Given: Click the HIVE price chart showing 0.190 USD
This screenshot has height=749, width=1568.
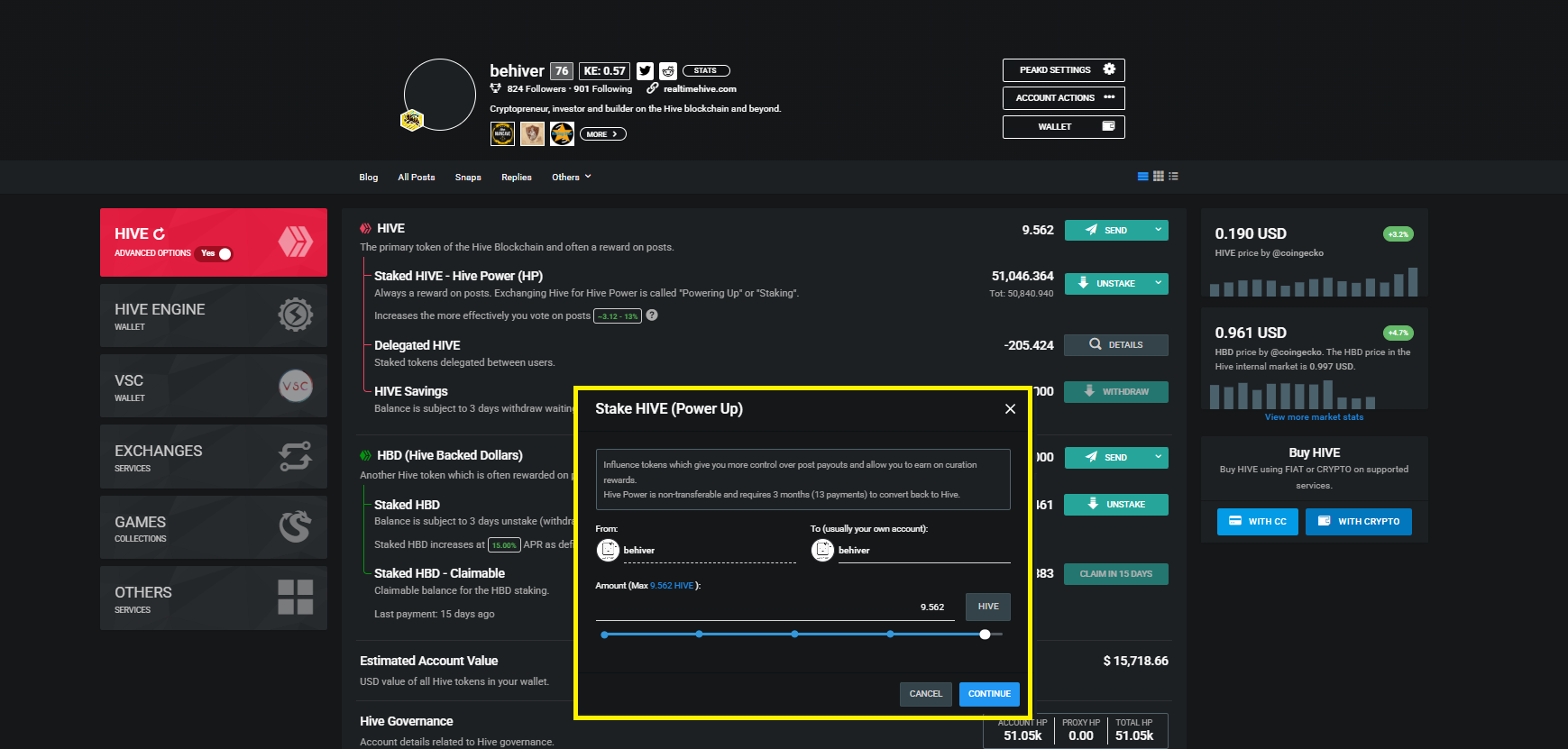Looking at the screenshot, I should [x=1314, y=282].
